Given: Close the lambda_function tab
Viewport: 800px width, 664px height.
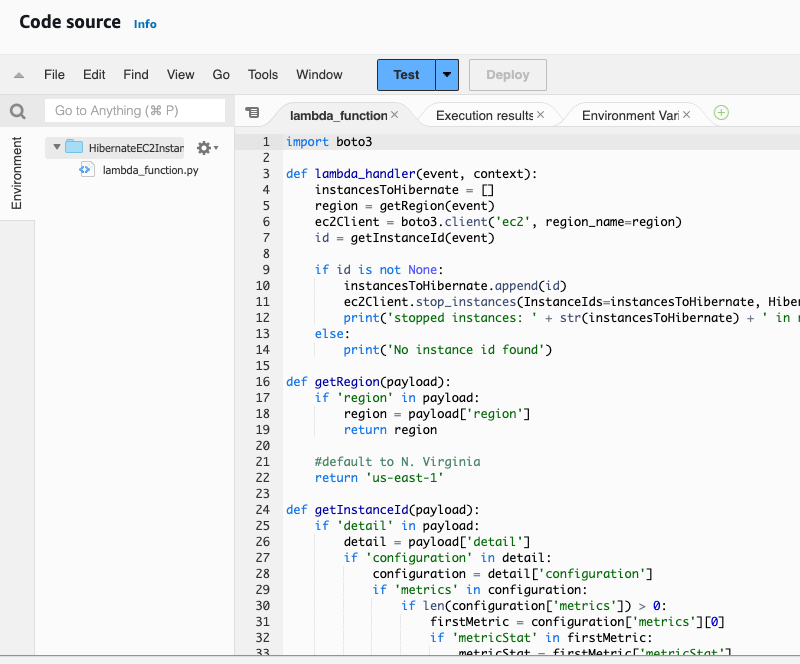Looking at the screenshot, I should coord(394,115).
